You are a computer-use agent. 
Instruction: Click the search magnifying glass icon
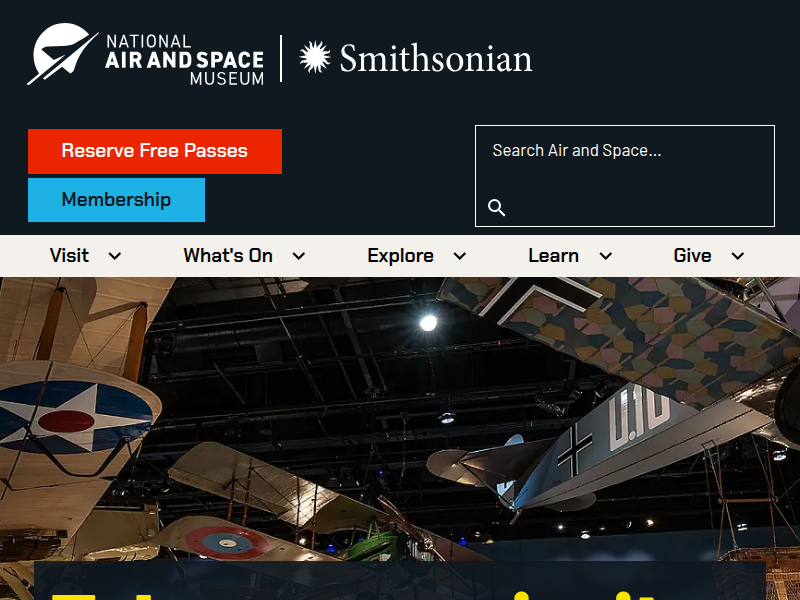click(496, 208)
